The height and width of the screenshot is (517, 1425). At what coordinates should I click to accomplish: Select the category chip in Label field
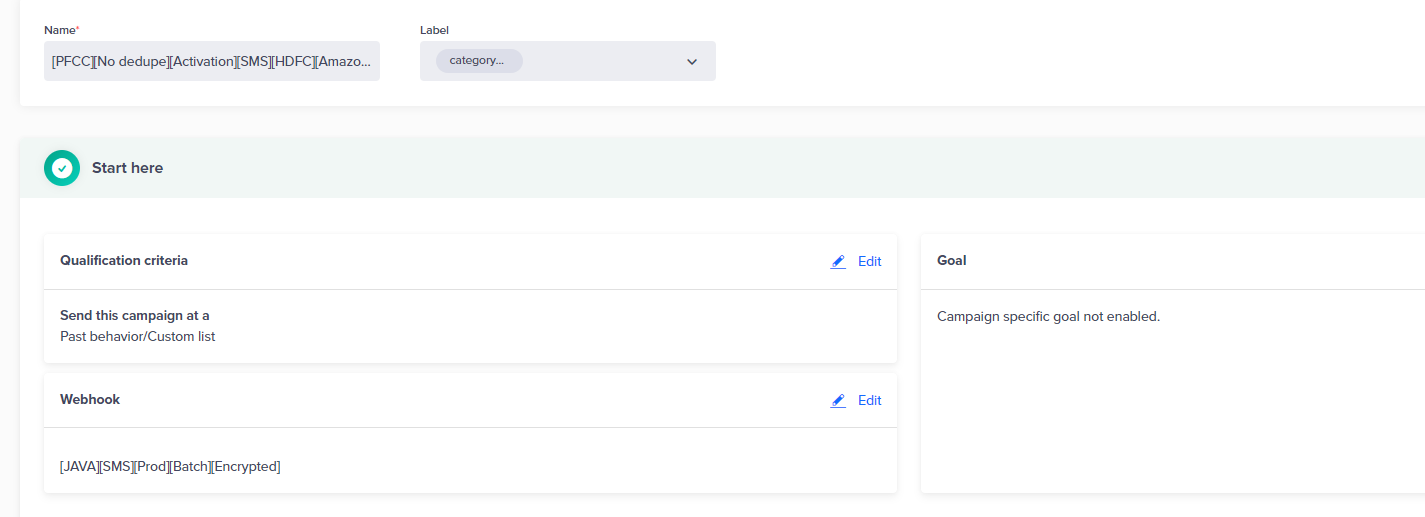(479, 61)
